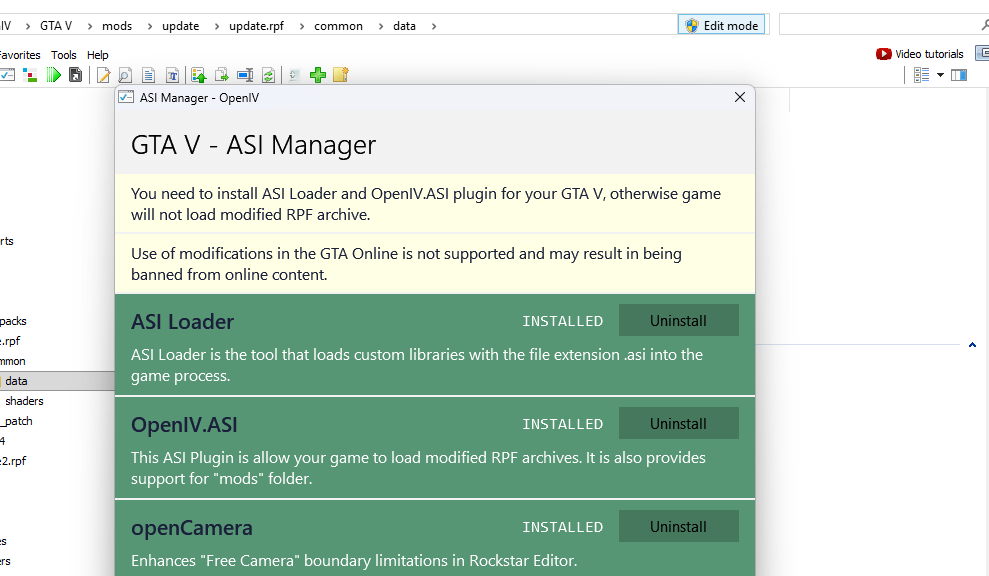Click the red YouTube play icon
This screenshot has width=989, height=576.
tap(884, 54)
